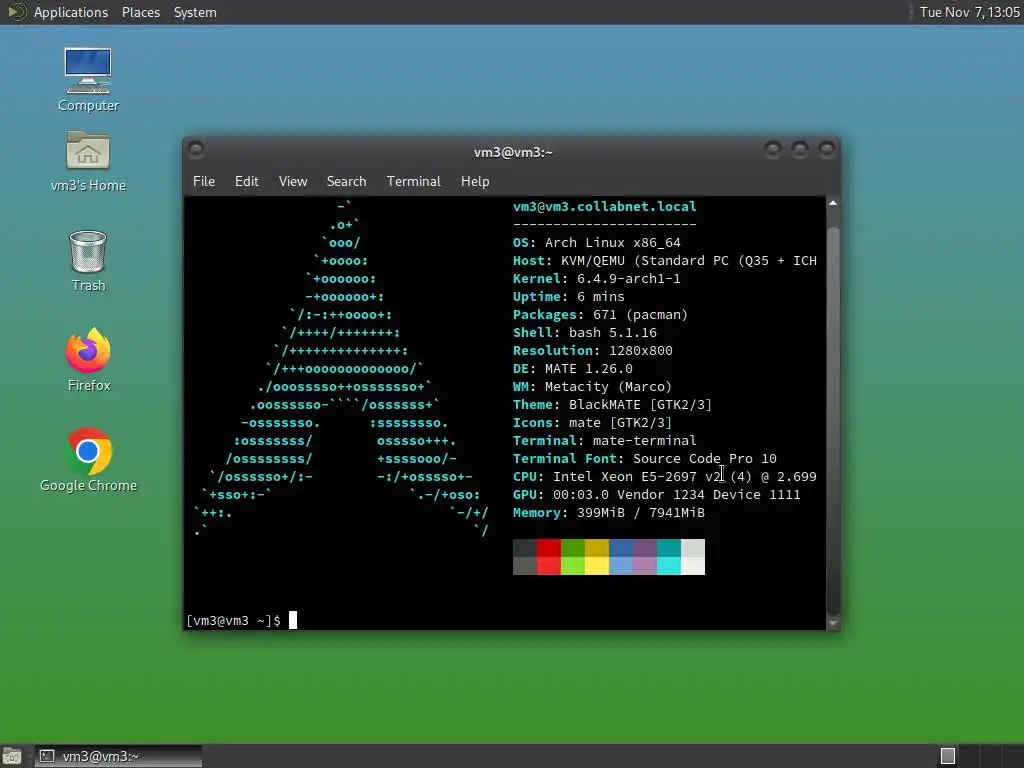The width and height of the screenshot is (1024, 768).
Task: Click the show desktop icon in the bottom panel
Action: (12, 756)
